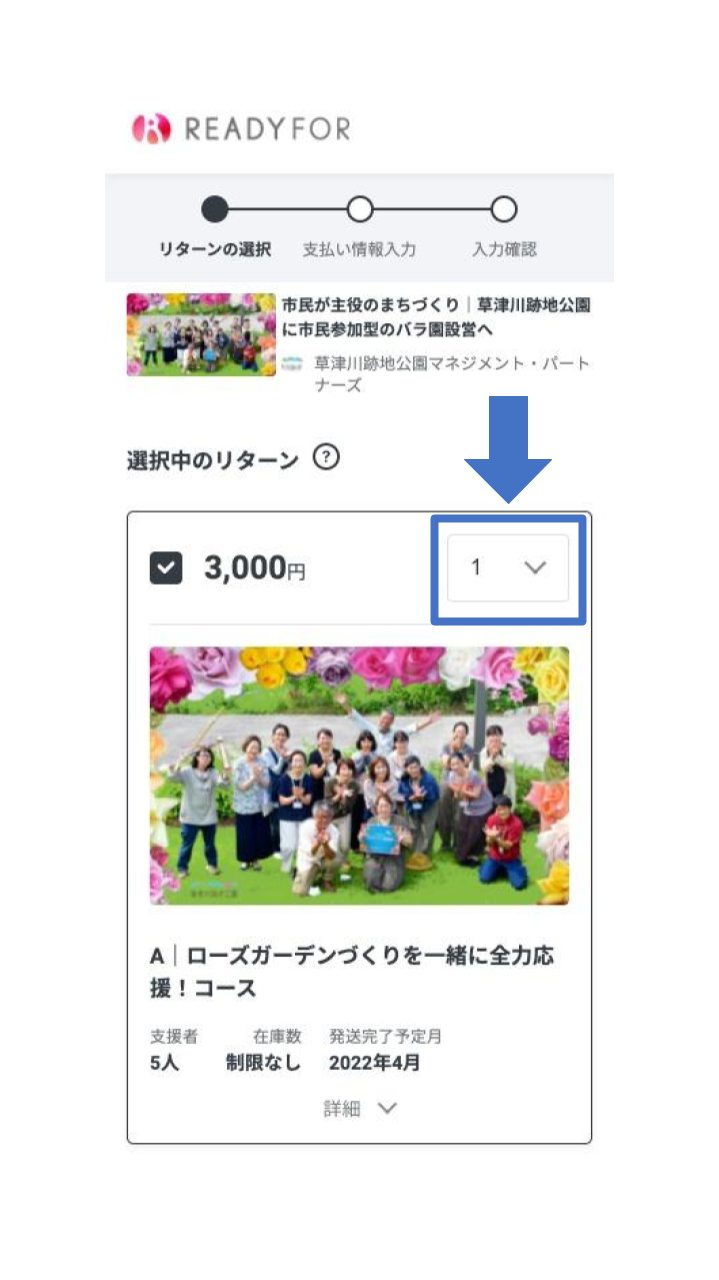Select the リターンの選択 step circle
The height and width of the screenshot is (1280, 719).
(215, 209)
